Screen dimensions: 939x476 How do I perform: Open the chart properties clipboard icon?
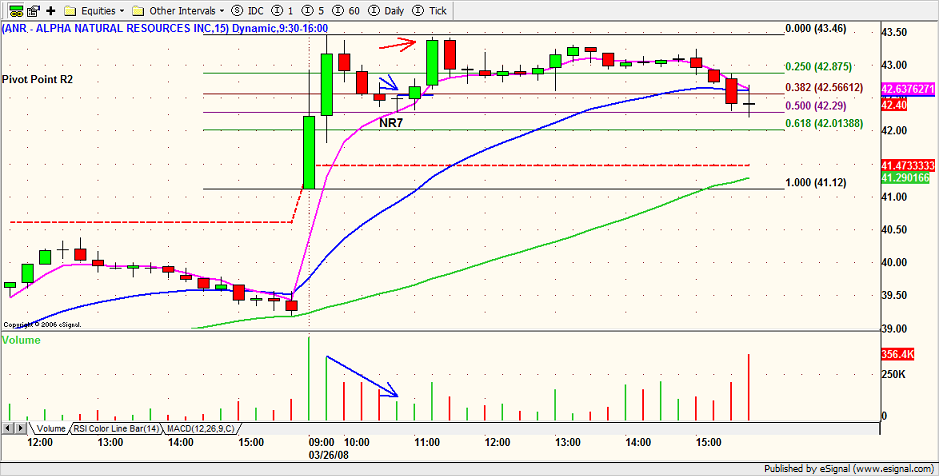coord(34,10)
